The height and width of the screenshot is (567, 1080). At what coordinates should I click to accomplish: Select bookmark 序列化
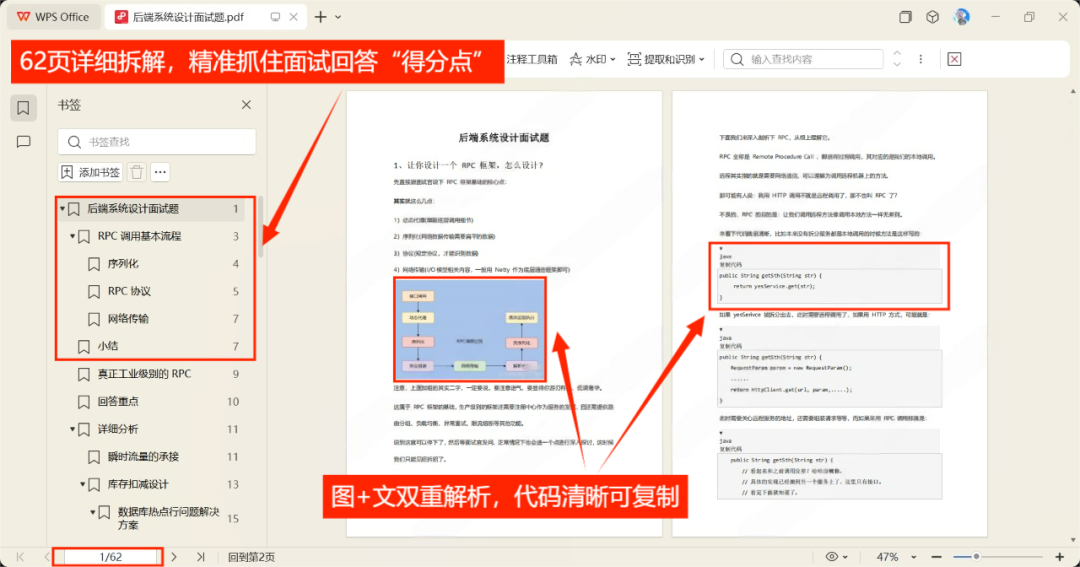pyautogui.click(x=123, y=264)
